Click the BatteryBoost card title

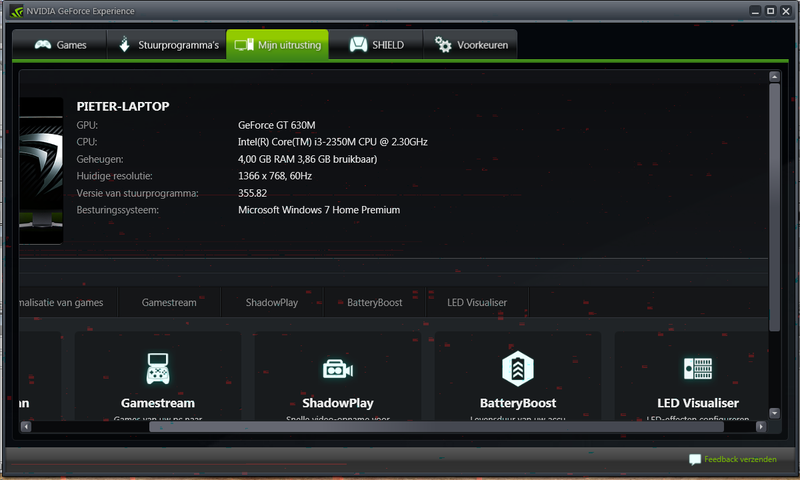click(x=518, y=403)
